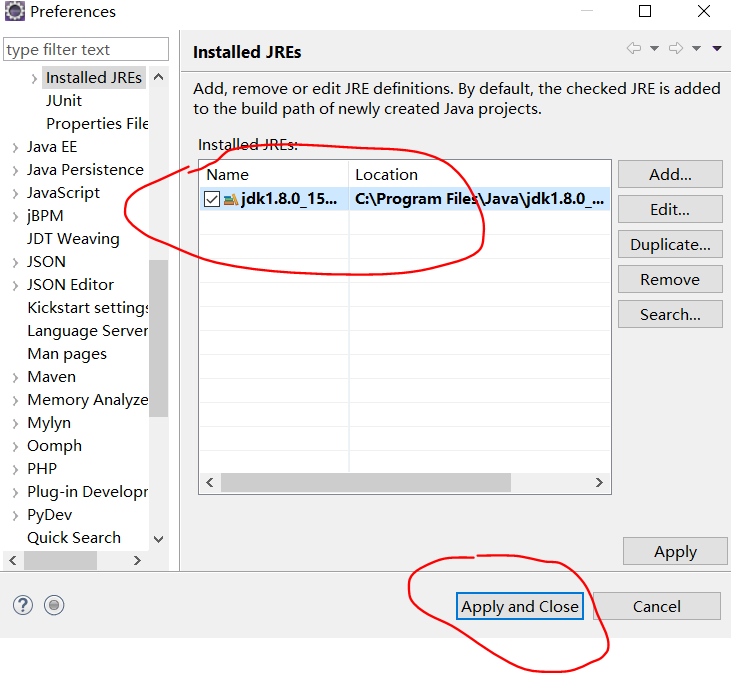Image resolution: width=731 pixels, height=673 pixels.
Task: Select JSON Editor in the tree
Action: (70, 284)
